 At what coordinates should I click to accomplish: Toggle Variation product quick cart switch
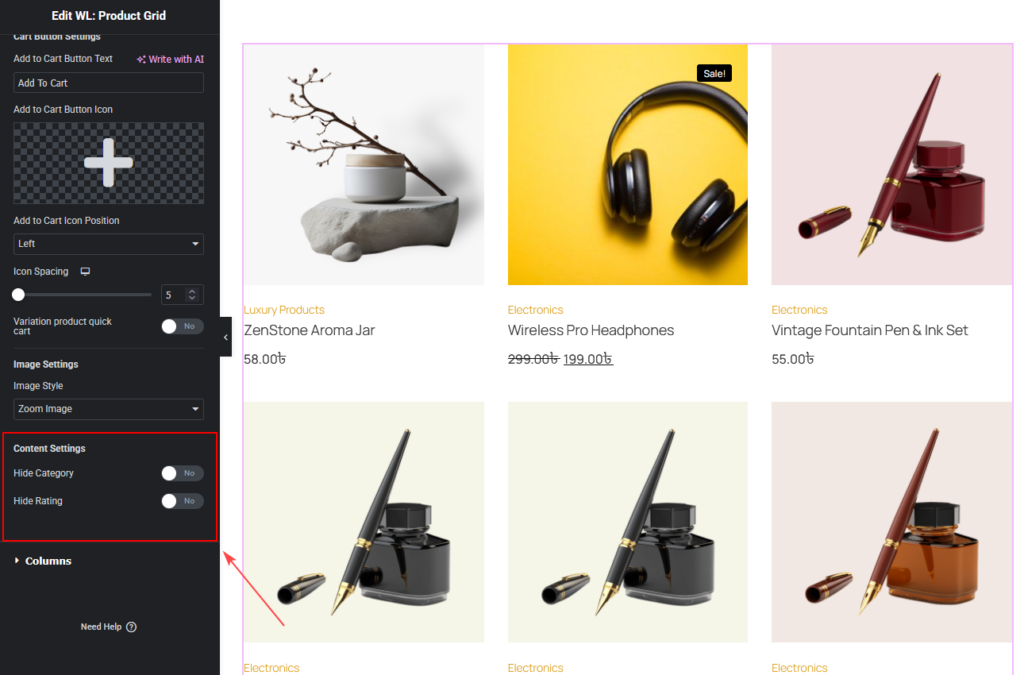point(182,326)
